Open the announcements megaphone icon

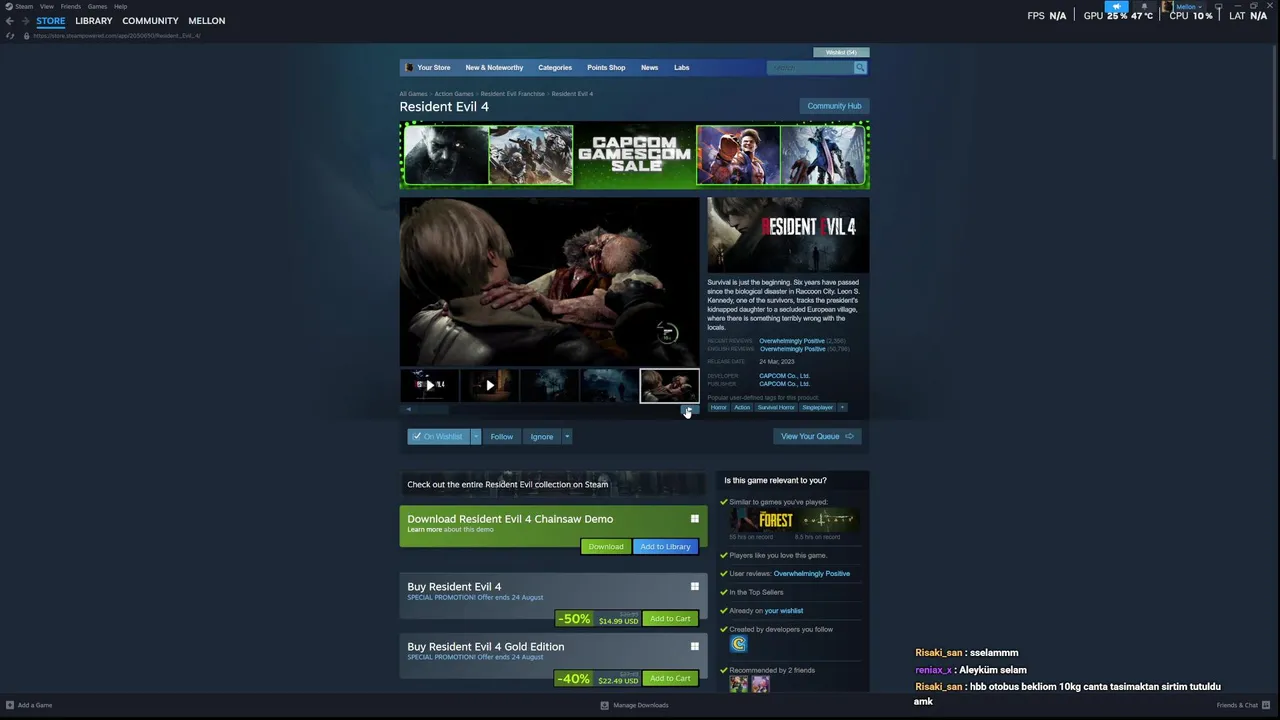coord(1117,6)
